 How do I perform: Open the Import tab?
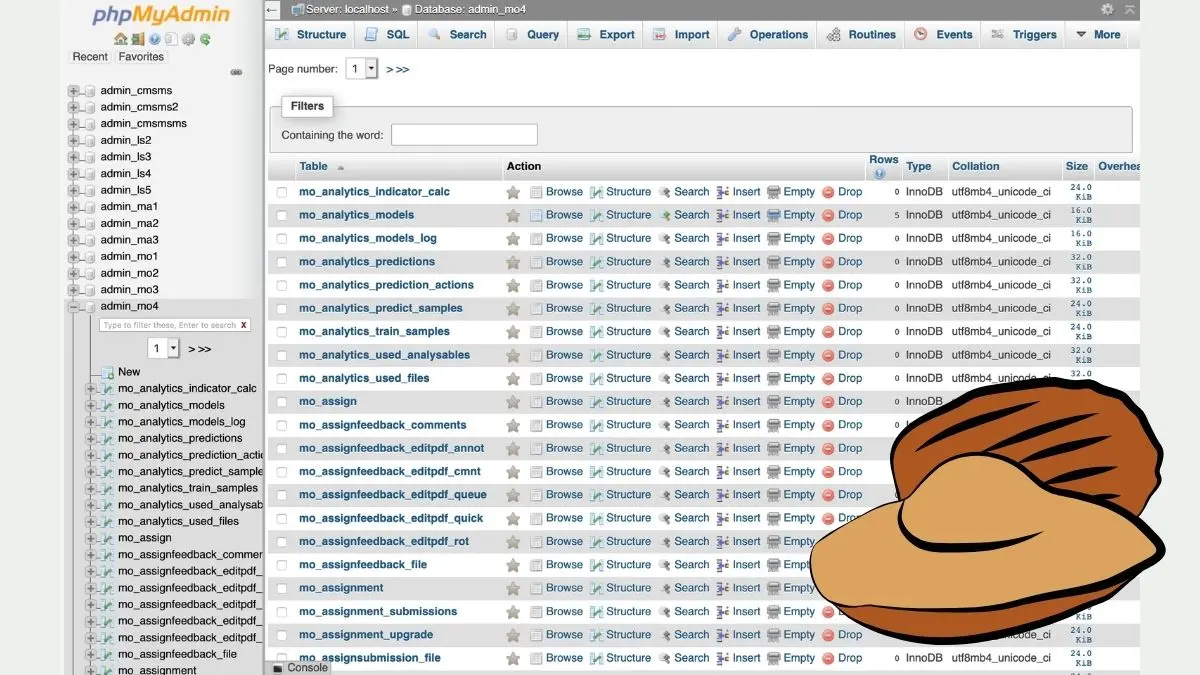pos(681,34)
